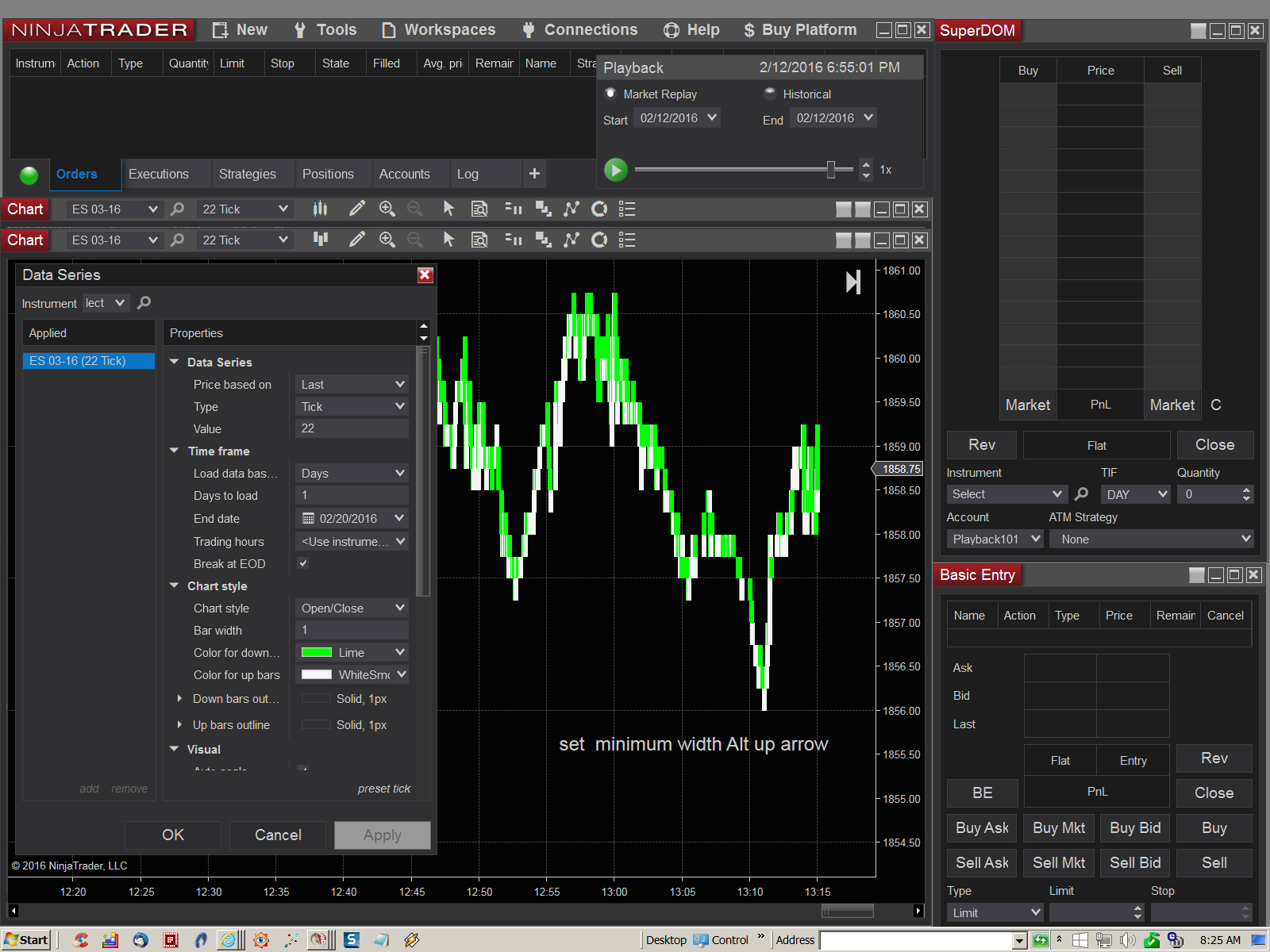
Task: Click the Value field showing 22
Action: coord(352,428)
